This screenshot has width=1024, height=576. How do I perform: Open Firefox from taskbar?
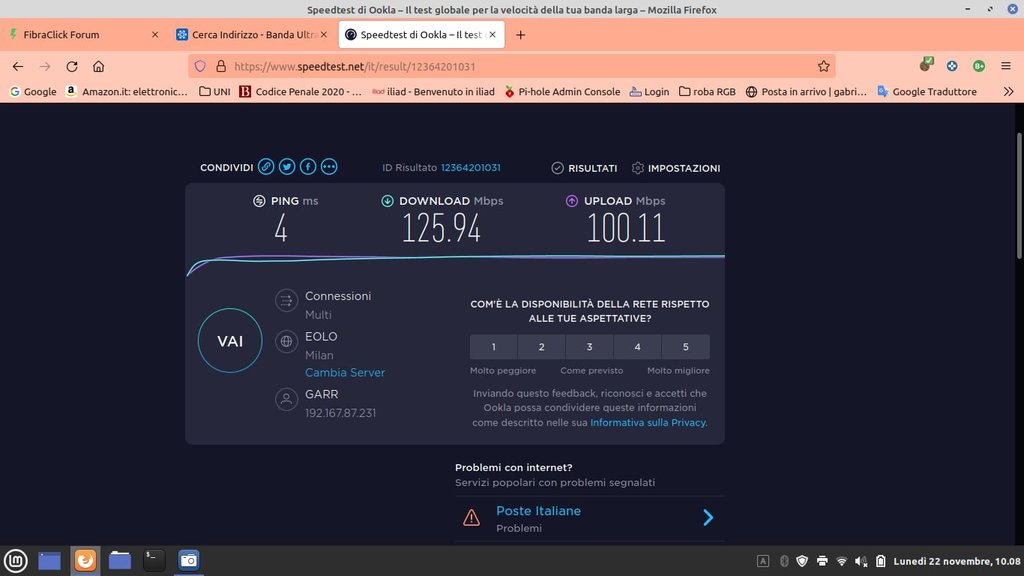pos(85,560)
